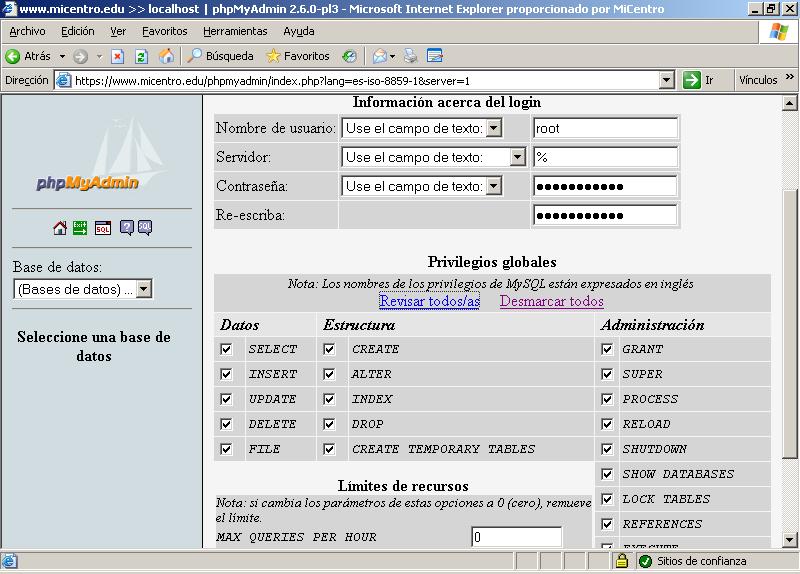Image resolution: width=800 pixels, height=574 pixels.
Task: Click the IE page icon in status bar
Action: 10,561
